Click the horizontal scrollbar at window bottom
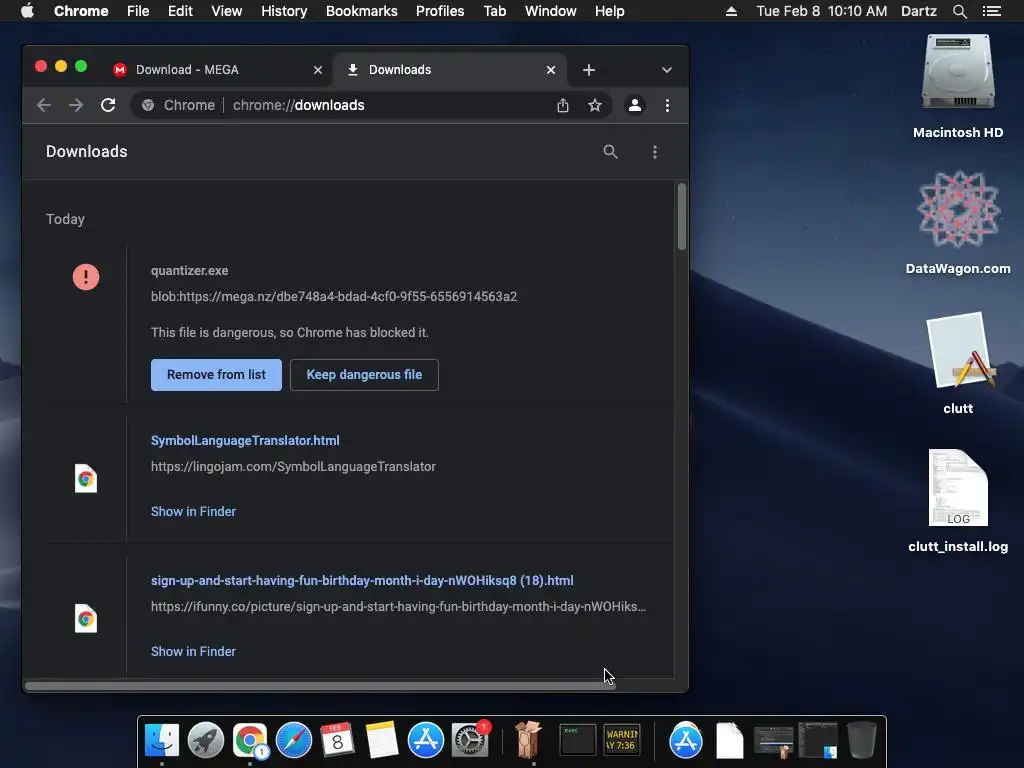The height and width of the screenshot is (768, 1024). pos(320,686)
